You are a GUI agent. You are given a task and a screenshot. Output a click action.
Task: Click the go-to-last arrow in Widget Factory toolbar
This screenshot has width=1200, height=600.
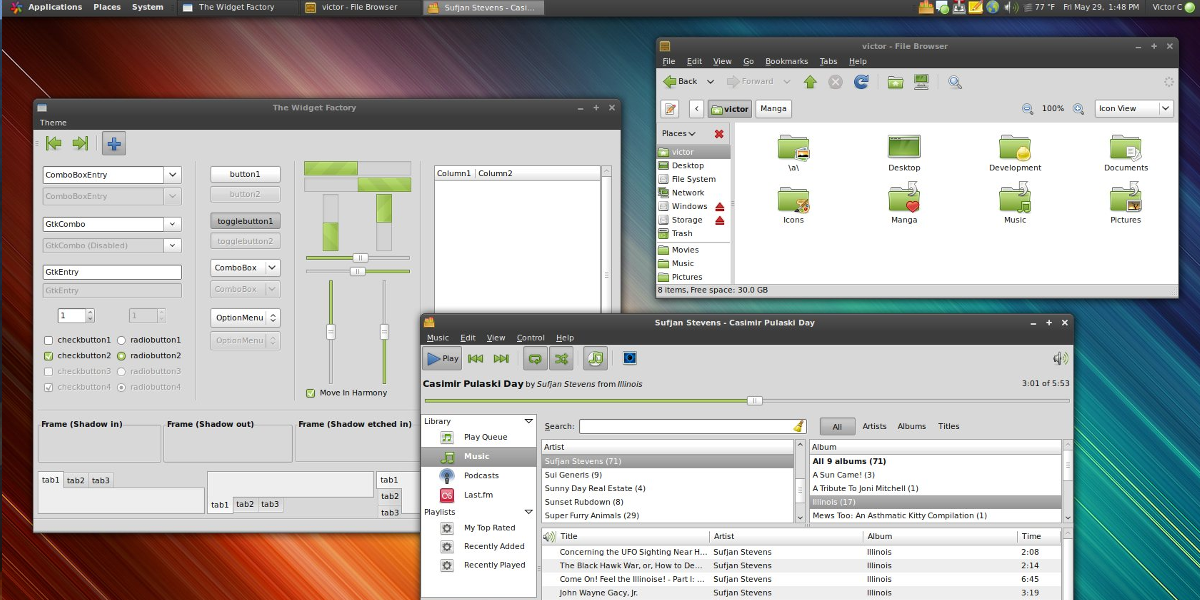tap(80, 144)
